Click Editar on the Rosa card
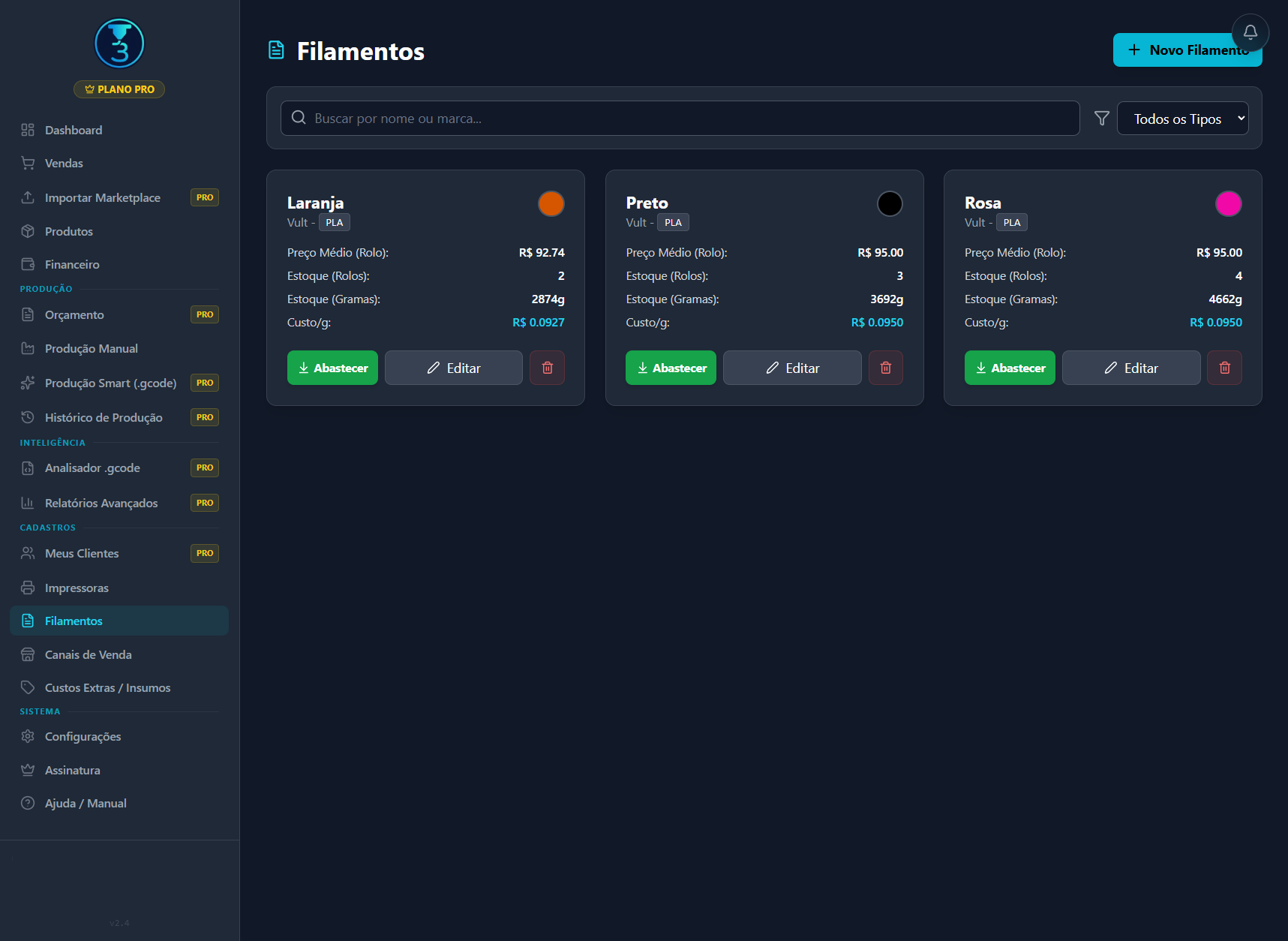Viewport: 1288px width, 941px height. [x=1130, y=368]
